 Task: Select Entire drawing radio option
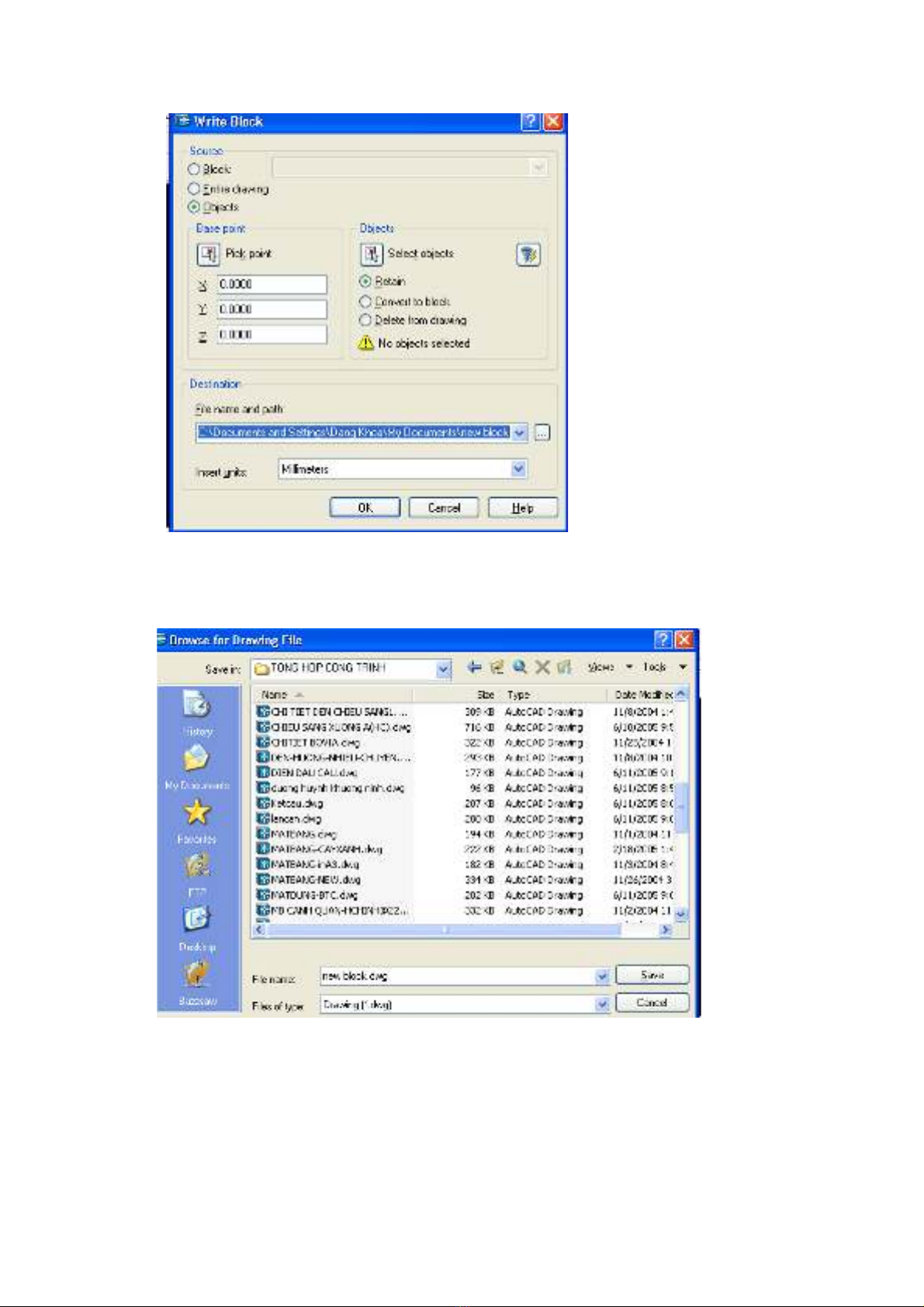(194, 189)
